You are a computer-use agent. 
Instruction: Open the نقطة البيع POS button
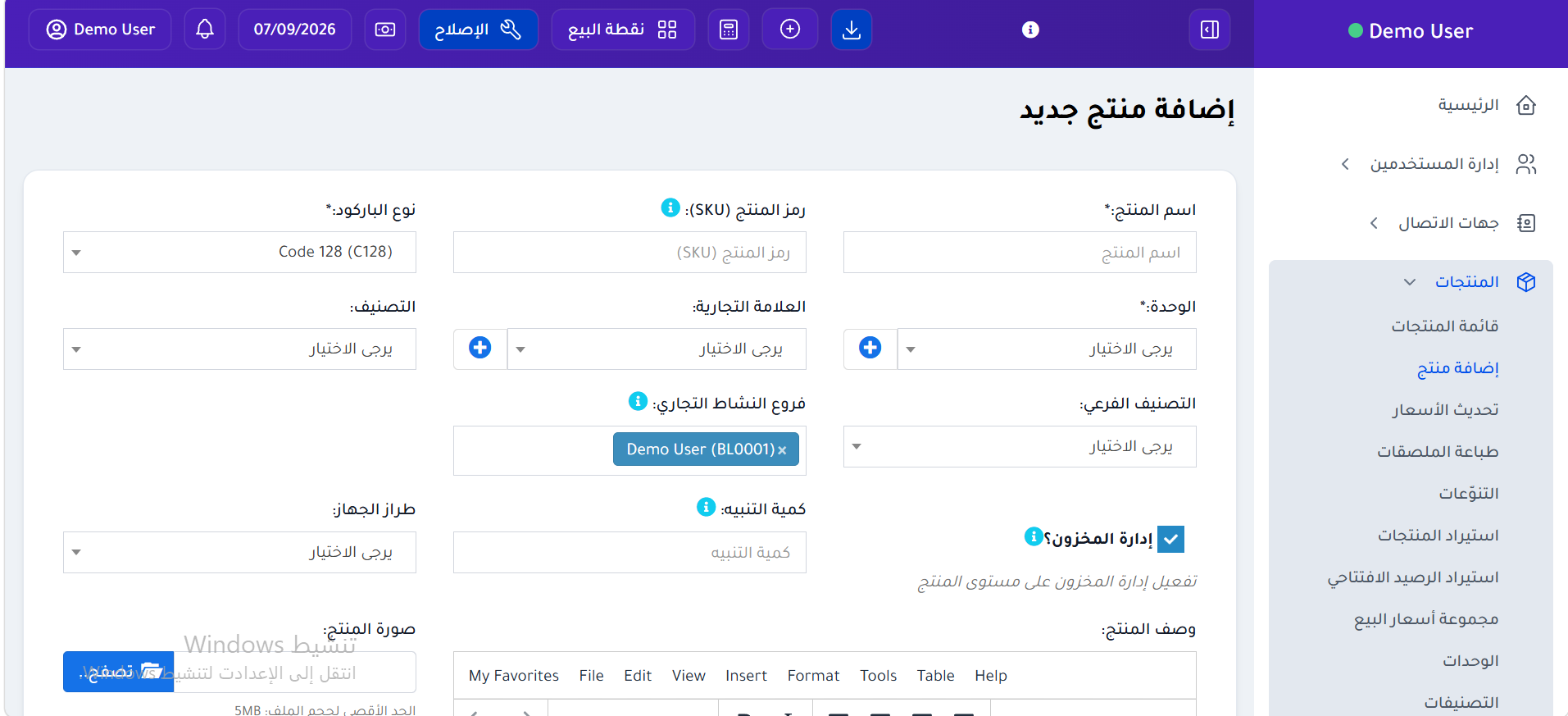[x=623, y=30]
